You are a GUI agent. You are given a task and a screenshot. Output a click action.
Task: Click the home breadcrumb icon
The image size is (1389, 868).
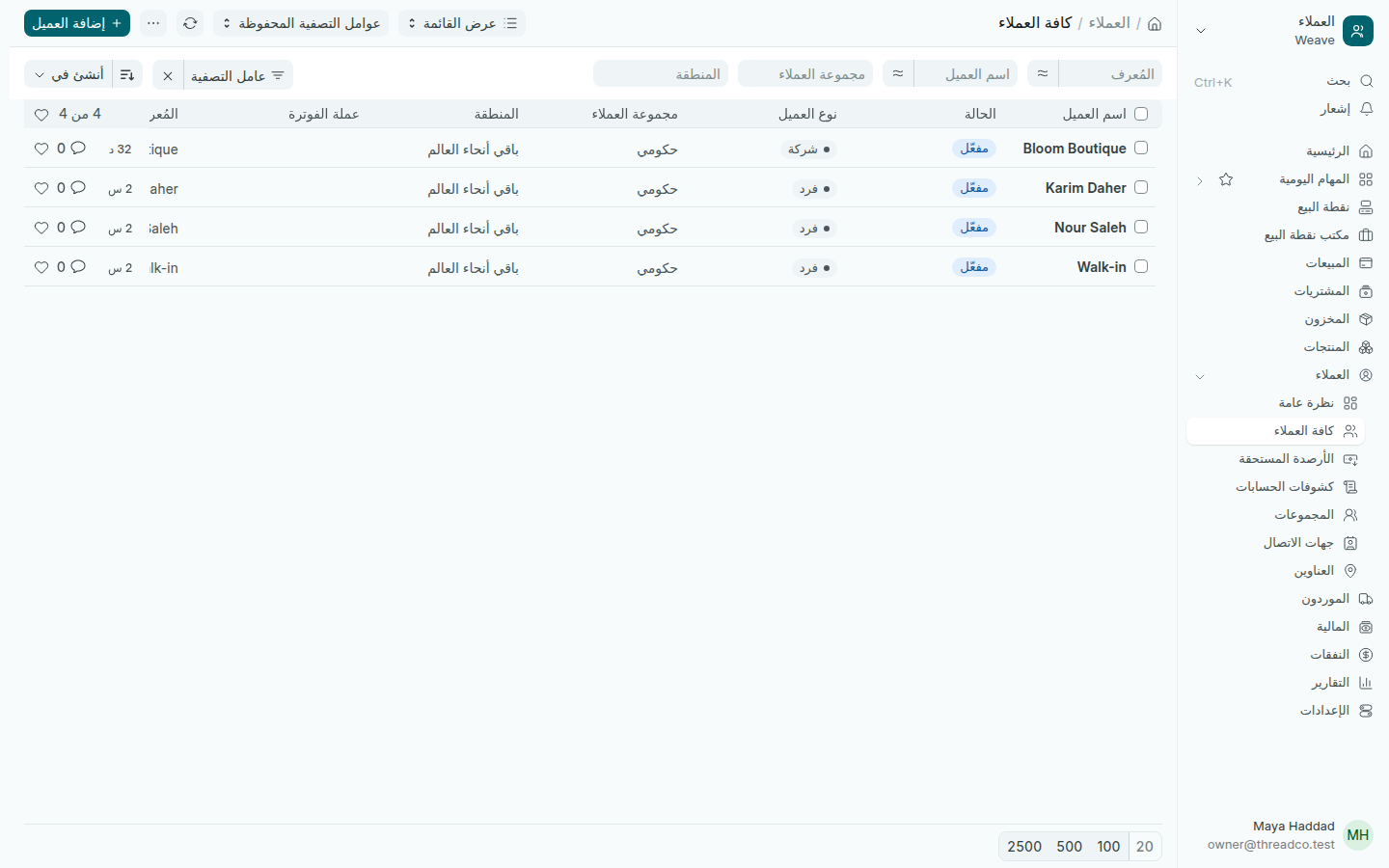point(1155,23)
